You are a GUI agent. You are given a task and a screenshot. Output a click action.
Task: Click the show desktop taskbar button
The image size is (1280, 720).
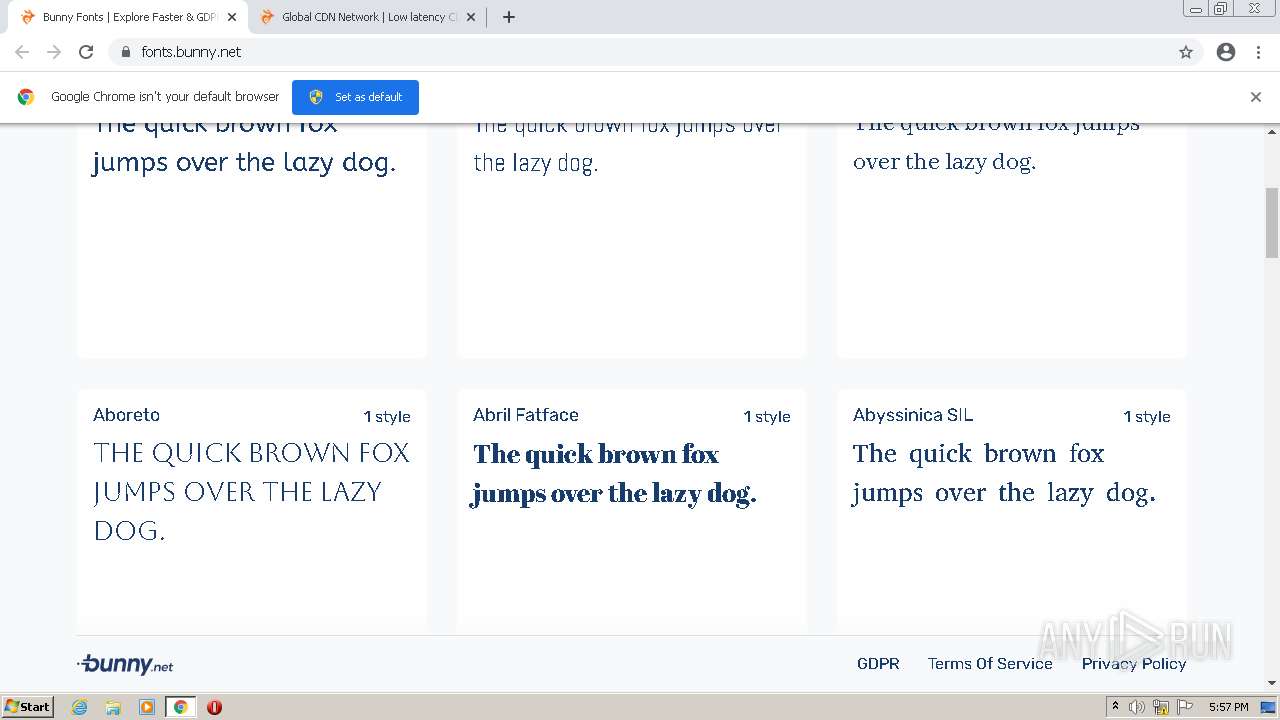point(1268,707)
